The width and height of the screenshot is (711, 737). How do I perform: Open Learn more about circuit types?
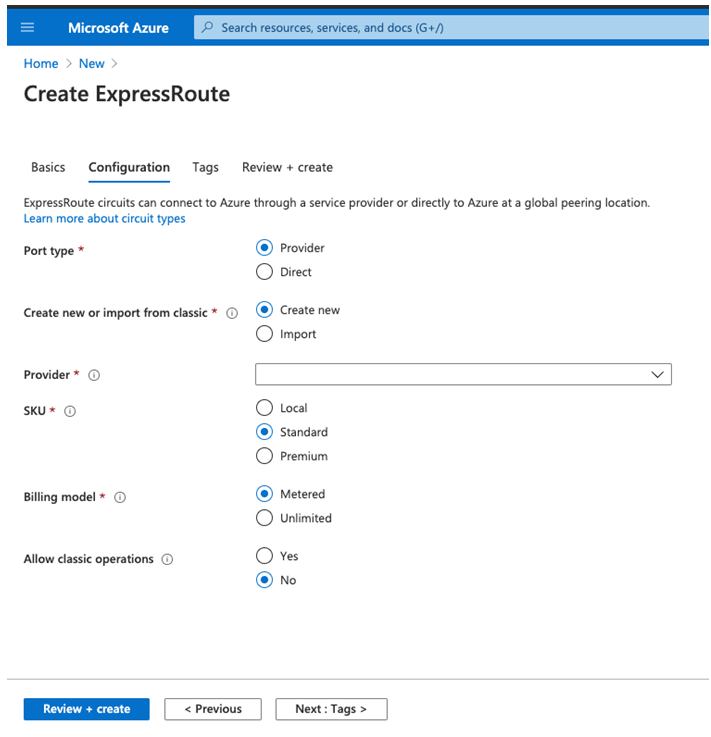pyautogui.click(x=104, y=219)
